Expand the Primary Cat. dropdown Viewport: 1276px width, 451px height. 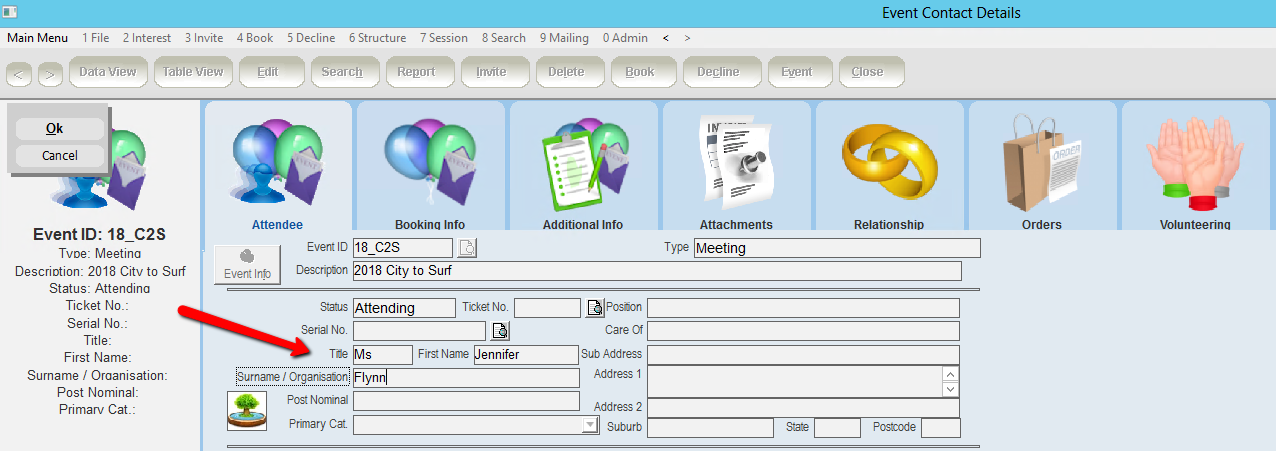(x=589, y=425)
